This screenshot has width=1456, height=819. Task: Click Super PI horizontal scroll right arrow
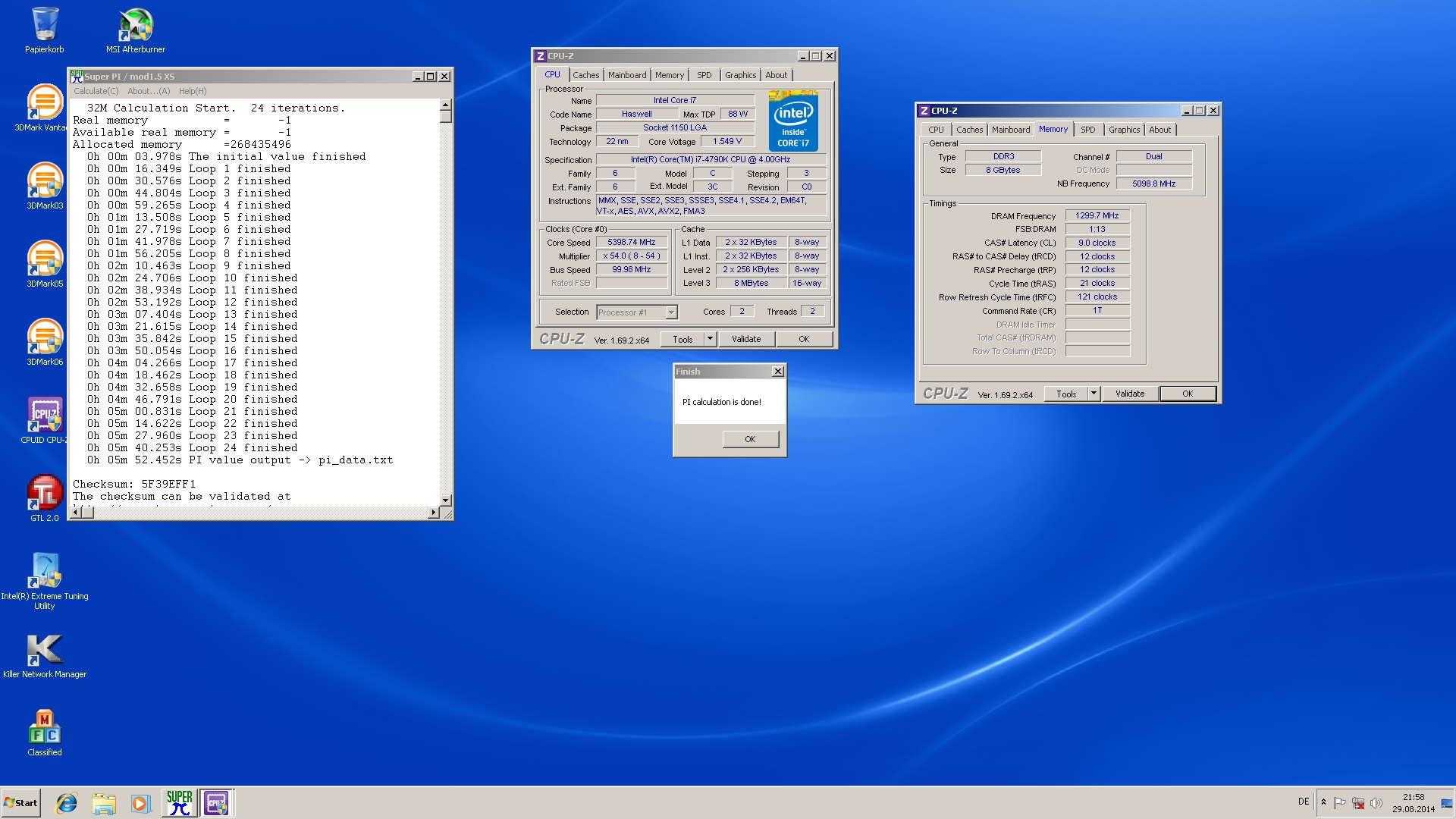click(x=434, y=513)
